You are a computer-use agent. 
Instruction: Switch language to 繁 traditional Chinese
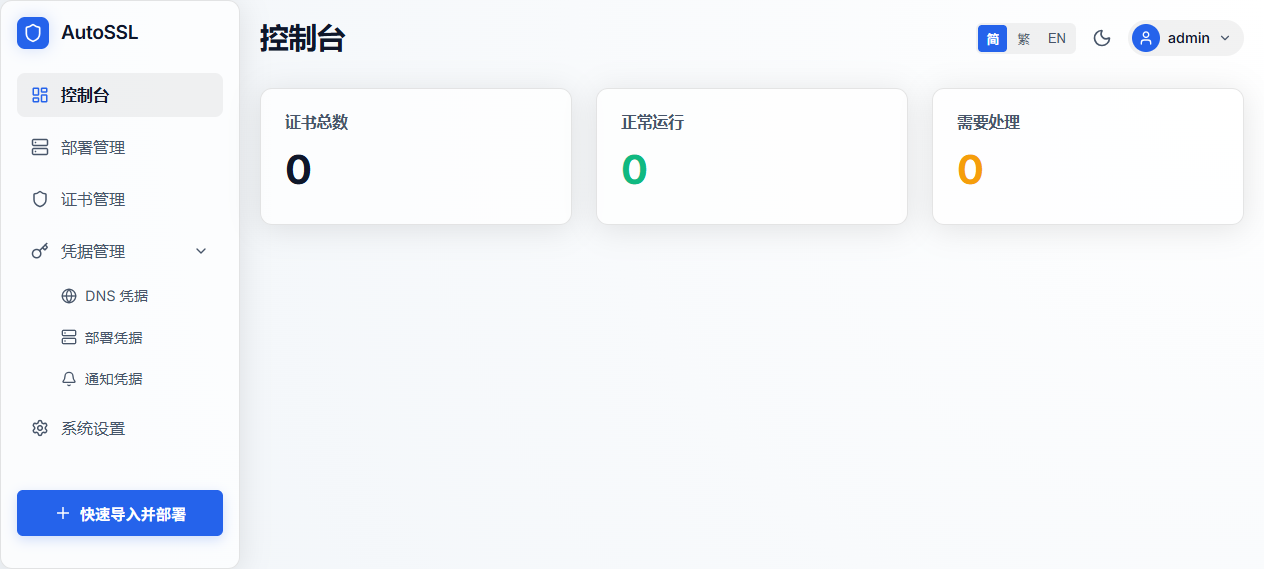click(1024, 38)
